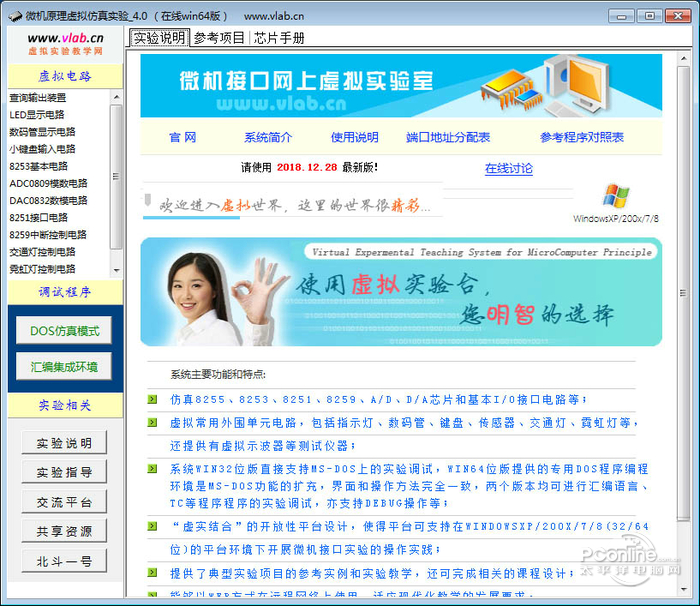Screen dimensions: 700x606
Task: Minimize the application window
Action: pos(621,16)
